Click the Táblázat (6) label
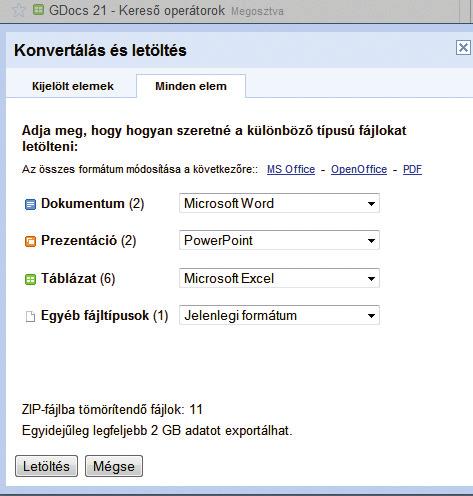This screenshot has height=496, width=473. (78, 278)
